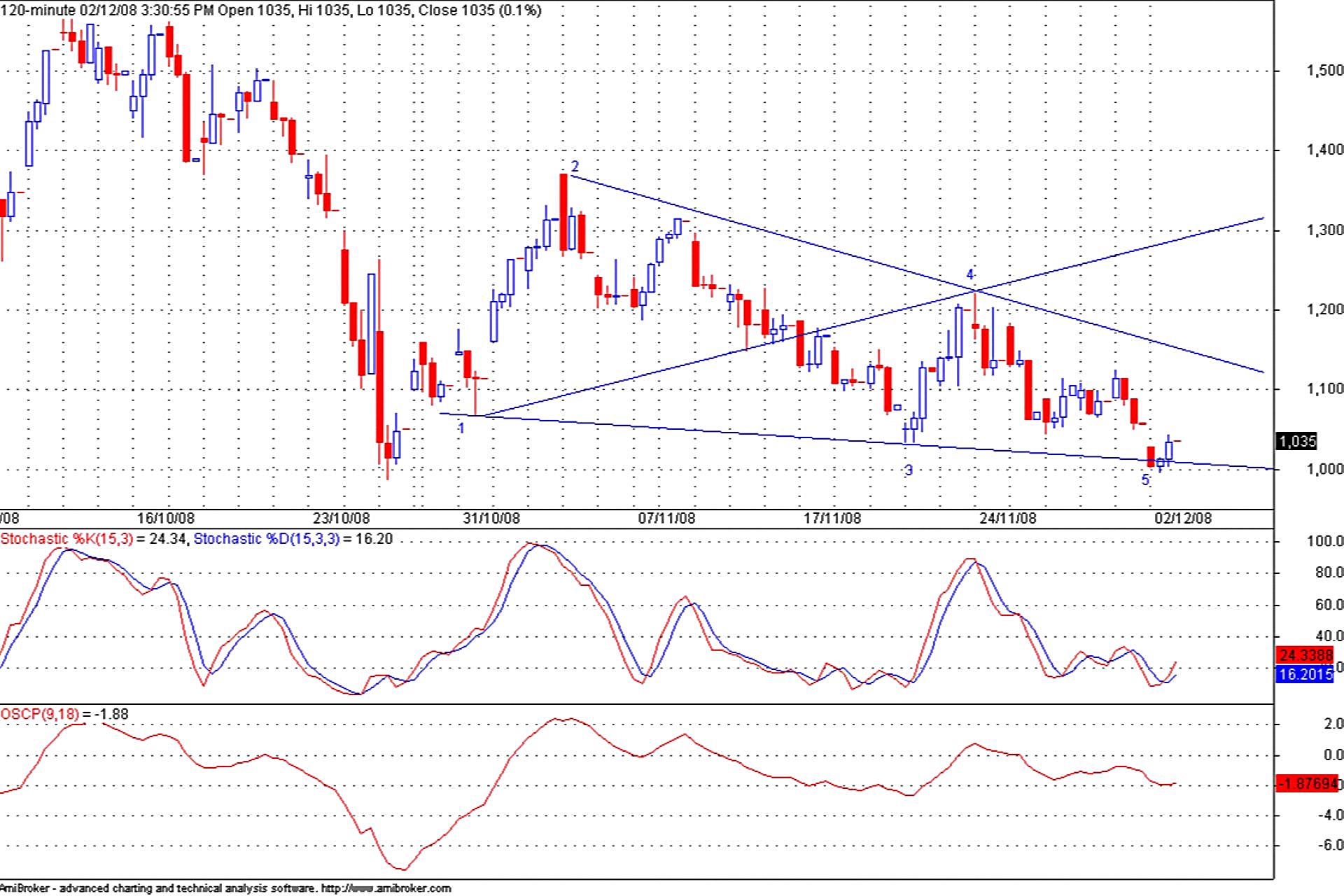Click the wave label '2' at peak
Viewport: 1344px width, 896px height.
[575, 167]
